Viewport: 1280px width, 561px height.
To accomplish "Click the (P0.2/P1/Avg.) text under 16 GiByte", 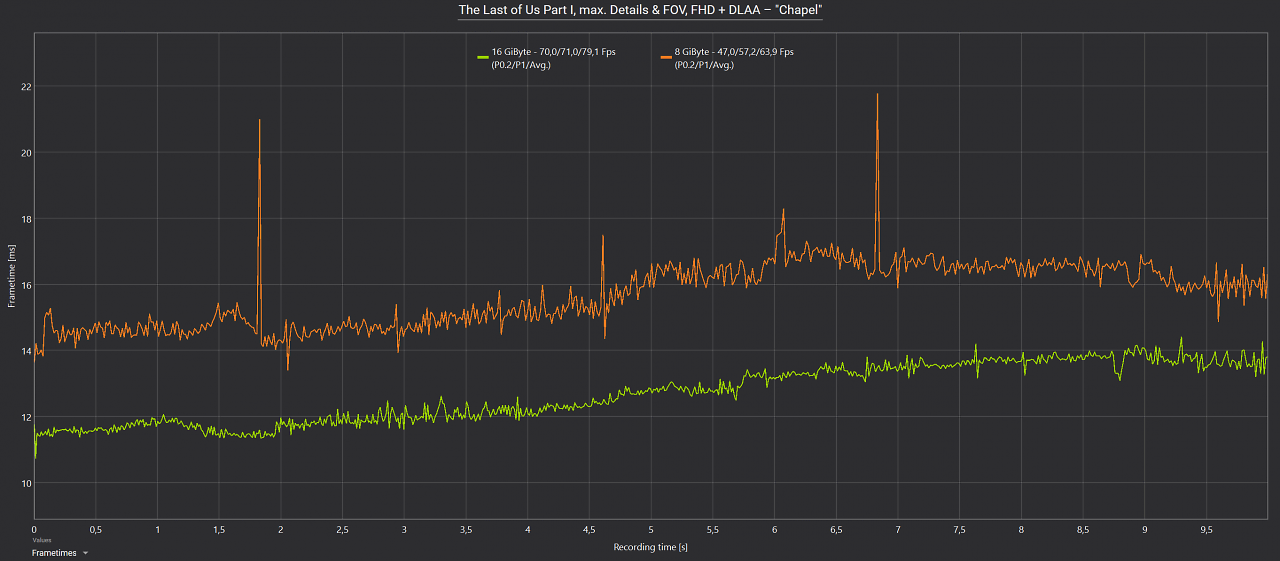I will [521, 65].
